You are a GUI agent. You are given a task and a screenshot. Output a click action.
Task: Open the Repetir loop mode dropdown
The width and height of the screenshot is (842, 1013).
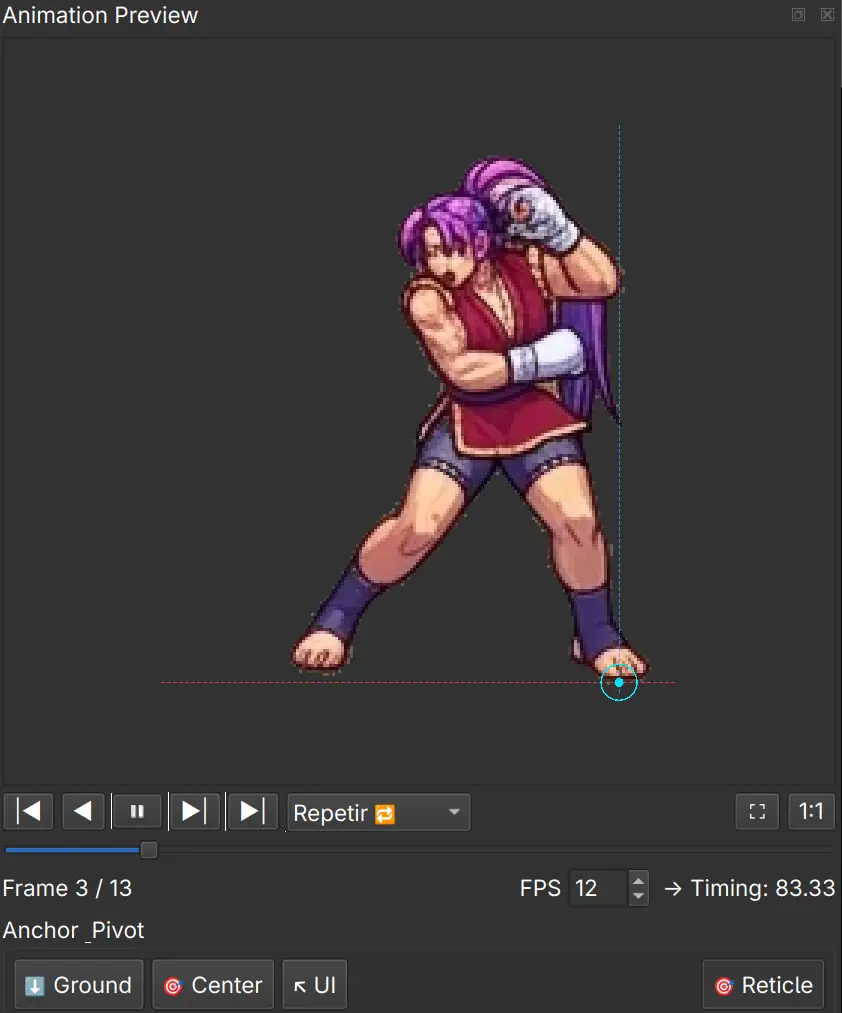coord(379,813)
